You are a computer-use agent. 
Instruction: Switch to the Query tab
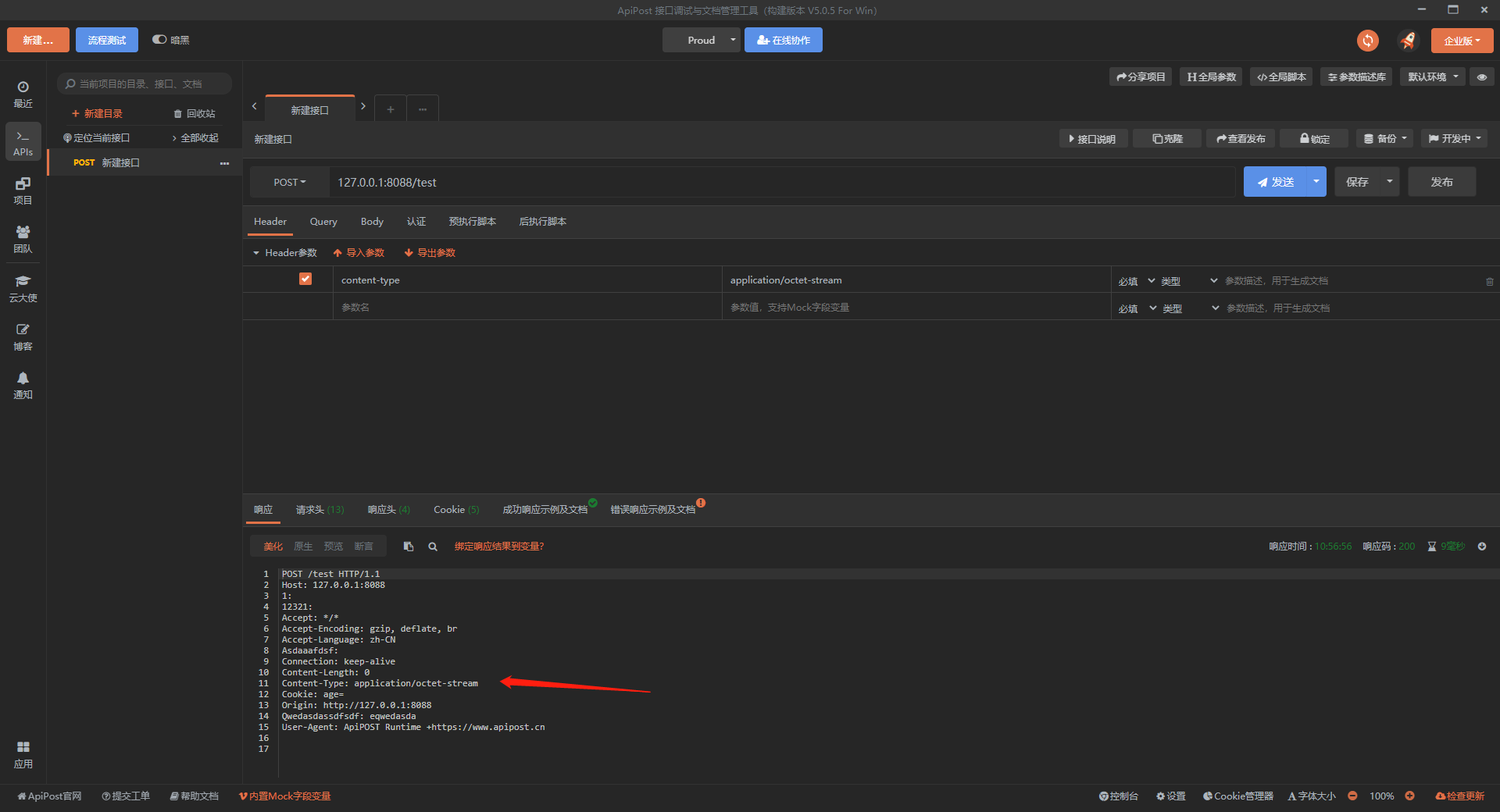click(323, 222)
